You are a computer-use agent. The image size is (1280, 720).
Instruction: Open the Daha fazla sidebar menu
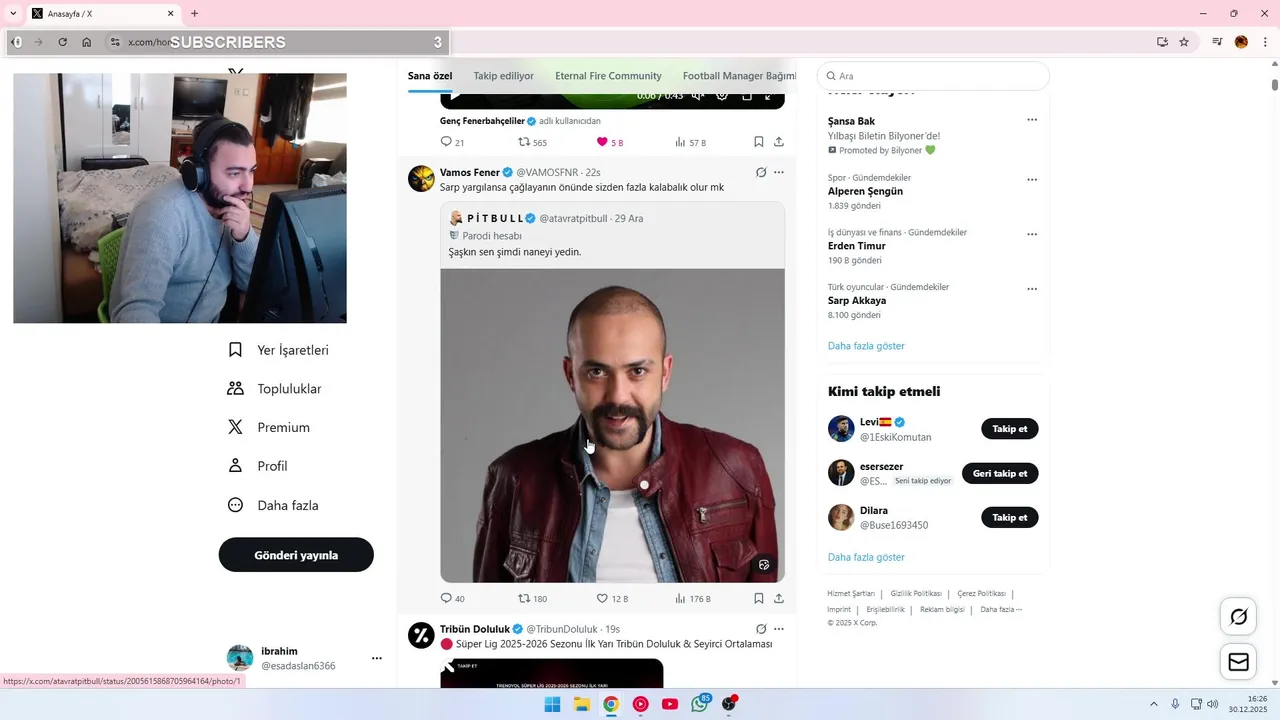pyautogui.click(x=273, y=505)
